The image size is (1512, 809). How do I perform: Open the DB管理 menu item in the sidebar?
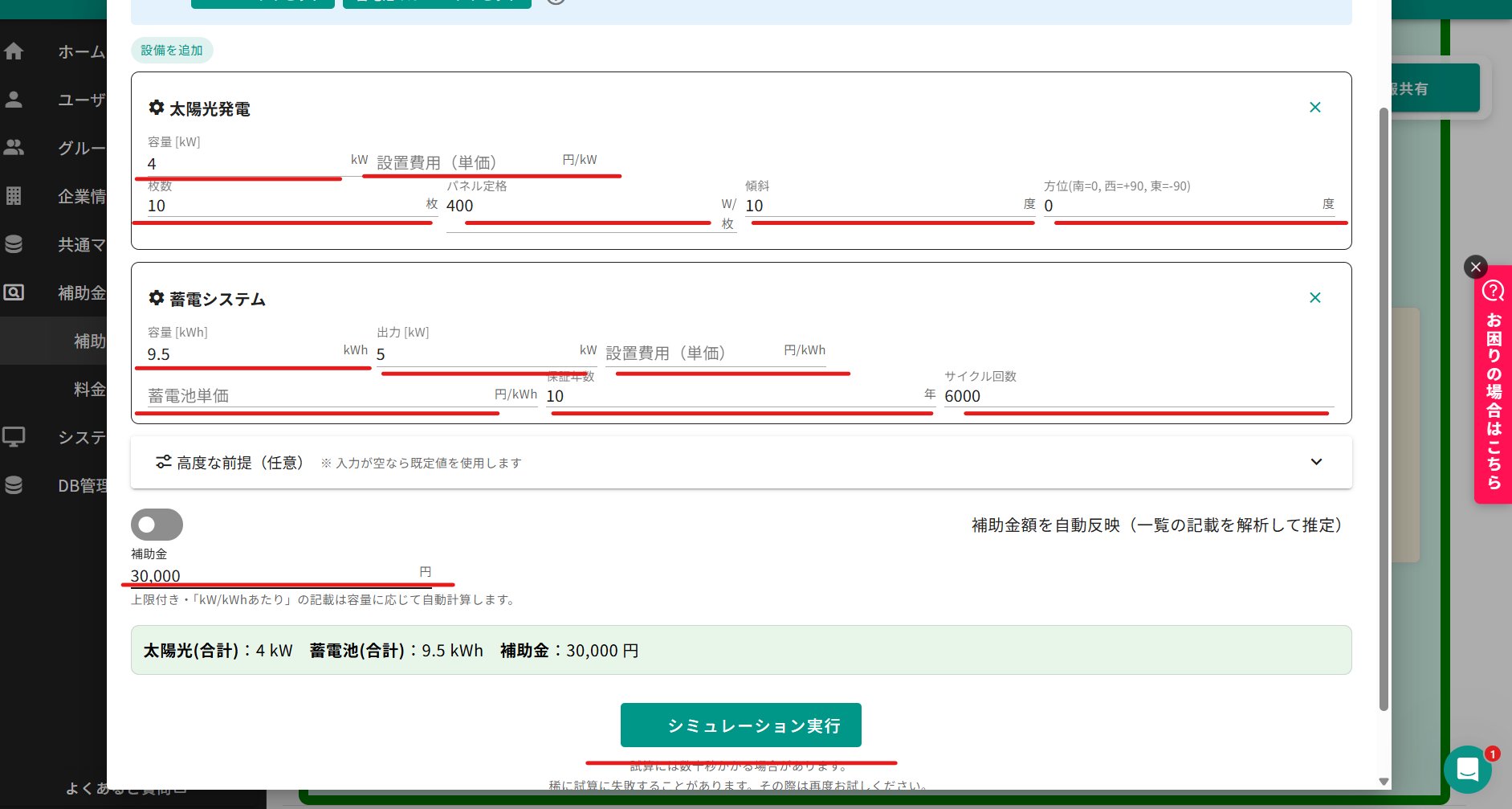[80, 485]
